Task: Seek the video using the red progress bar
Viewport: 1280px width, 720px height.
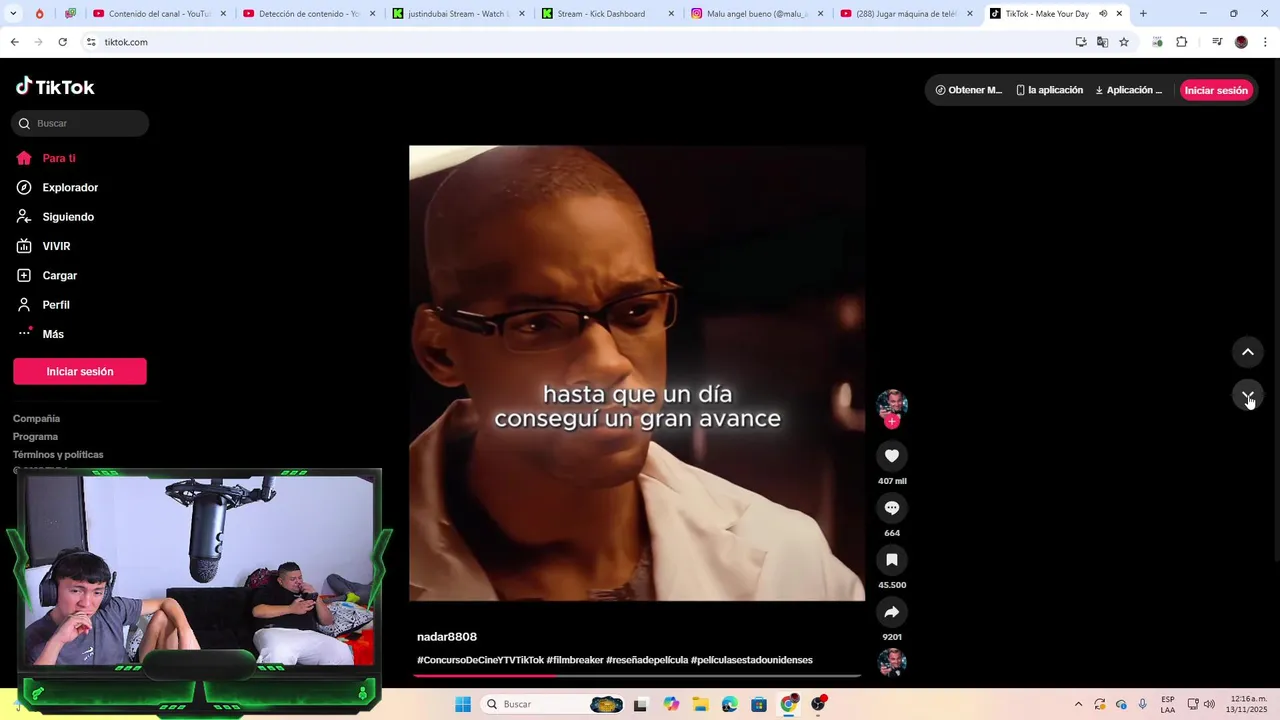Action: pyautogui.click(x=637, y=676)
